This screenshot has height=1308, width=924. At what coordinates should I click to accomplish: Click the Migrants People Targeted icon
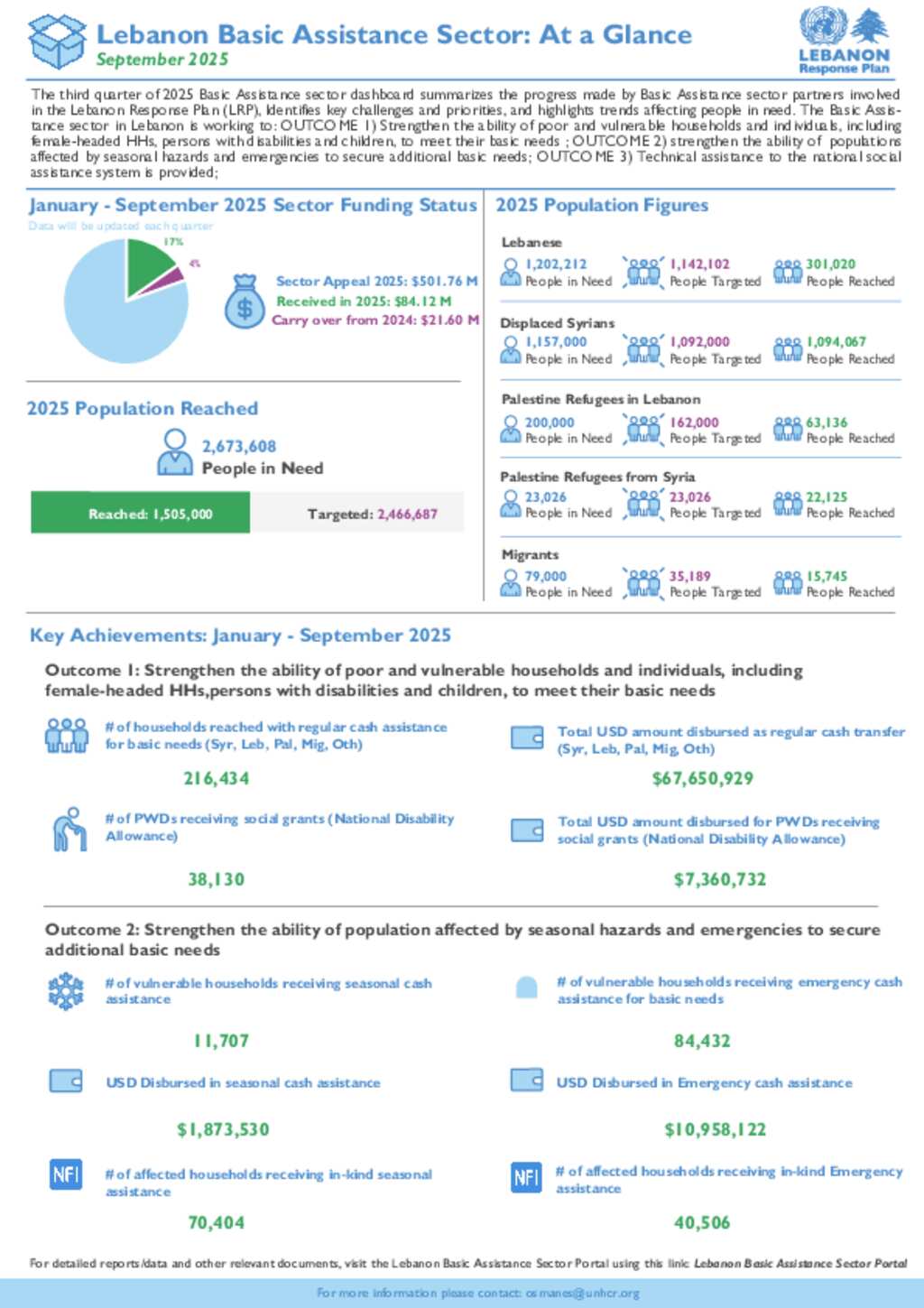(642, 583)
